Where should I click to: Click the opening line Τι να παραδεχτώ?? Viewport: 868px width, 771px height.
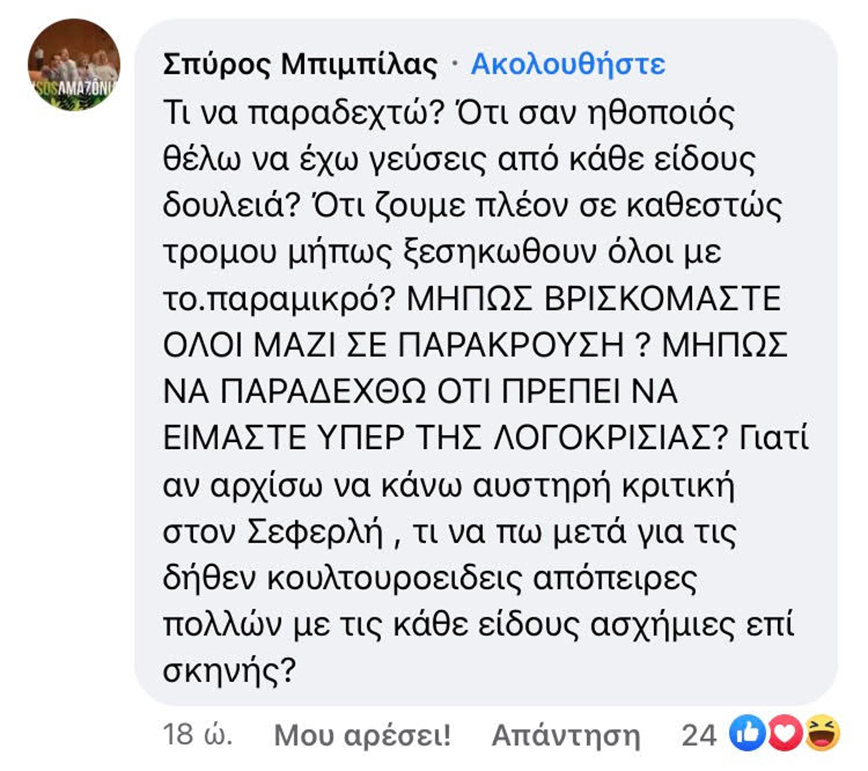pyautogui.click(x=290, y=113)
